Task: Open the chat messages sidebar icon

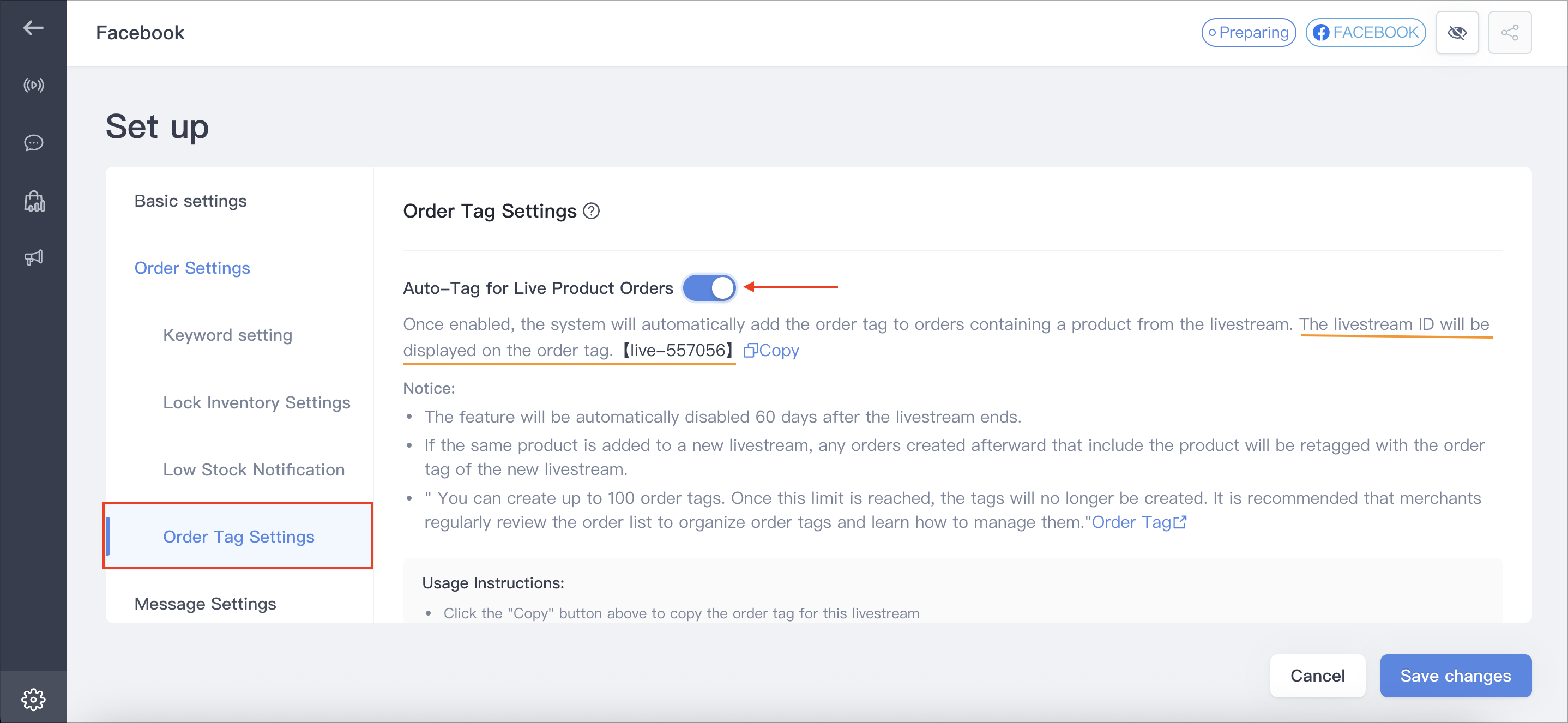Action: tap(33, 142)
